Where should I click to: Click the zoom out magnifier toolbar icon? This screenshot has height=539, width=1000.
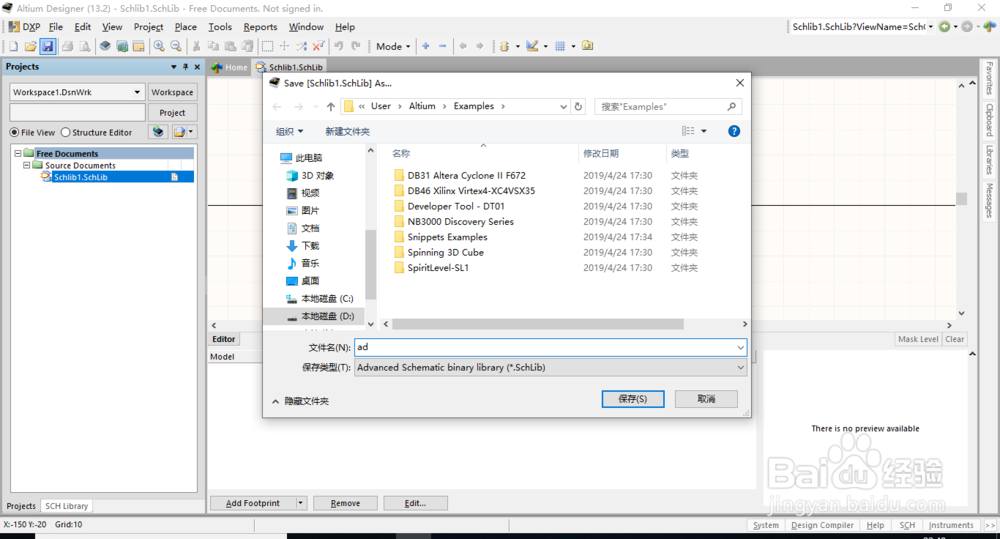pyautogui.click(x=176, y=46)
